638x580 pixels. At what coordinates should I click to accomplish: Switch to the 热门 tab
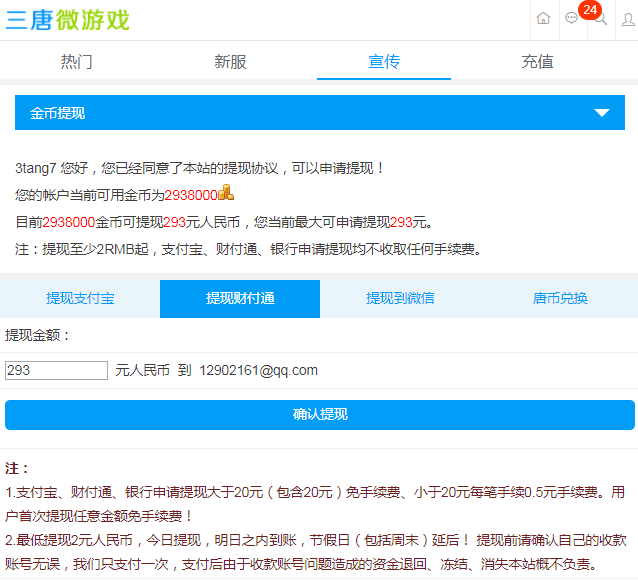[x=76, y=62]
